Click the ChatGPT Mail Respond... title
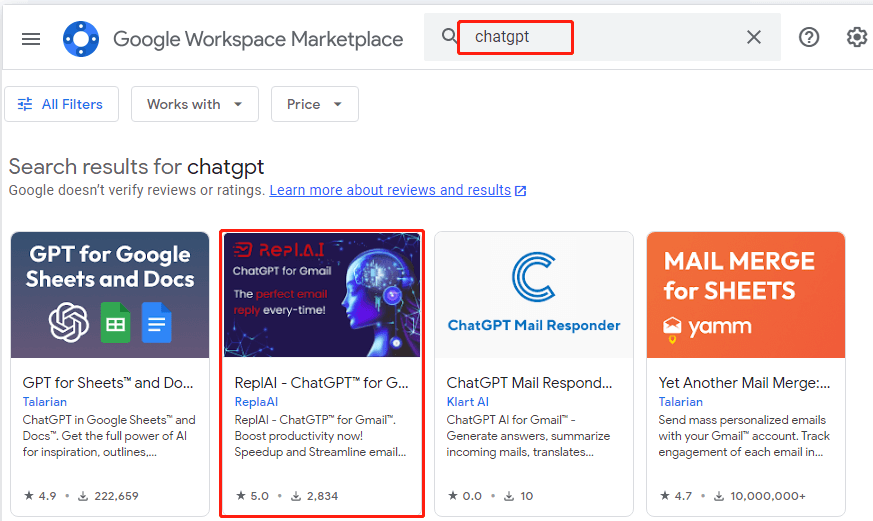The image size is (873, 521). tap(529, 383)
